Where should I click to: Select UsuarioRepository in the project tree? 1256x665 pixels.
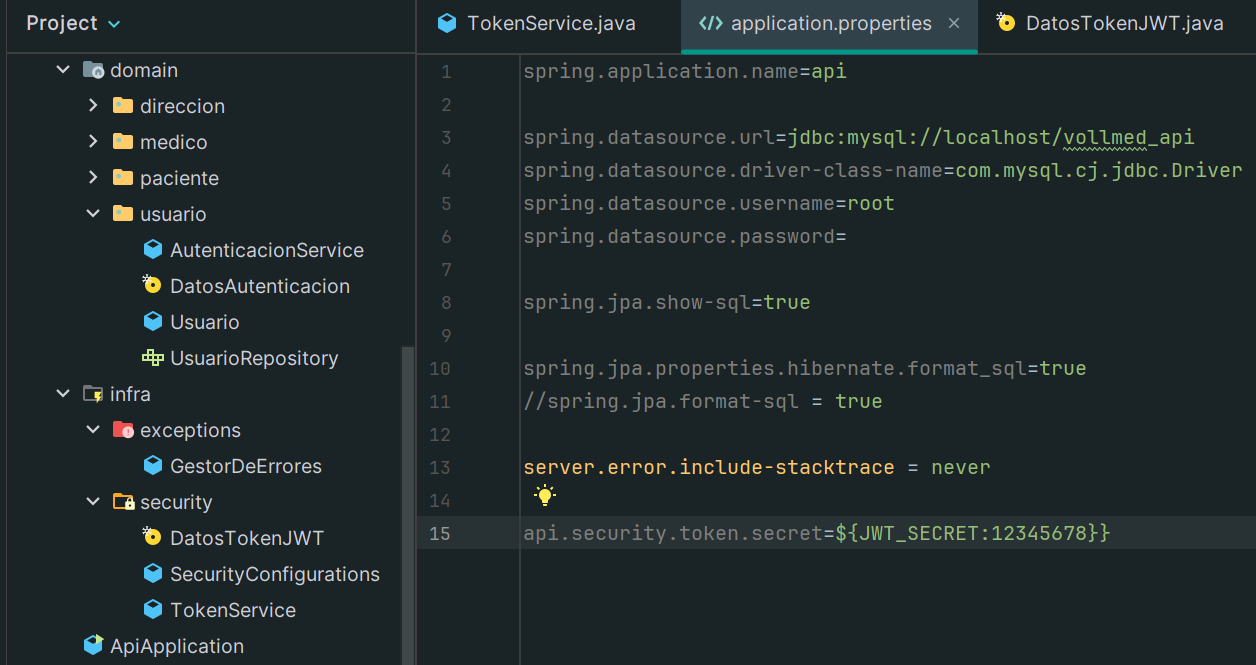click(x=254, y=358)
